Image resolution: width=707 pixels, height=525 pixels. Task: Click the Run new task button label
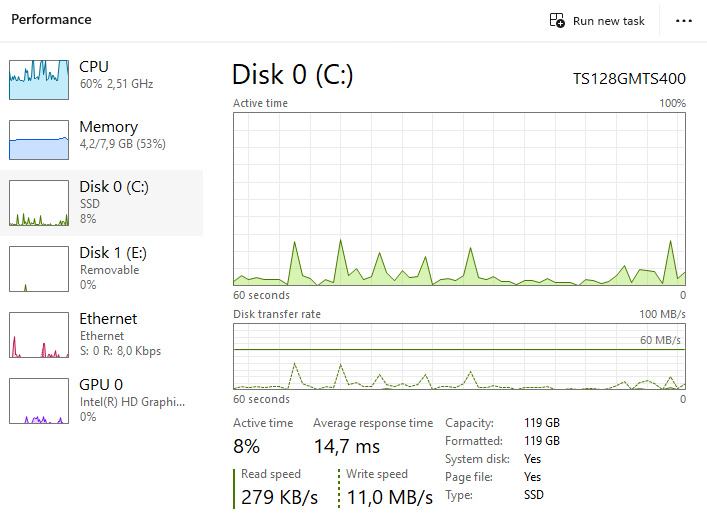tap(608, 21)
